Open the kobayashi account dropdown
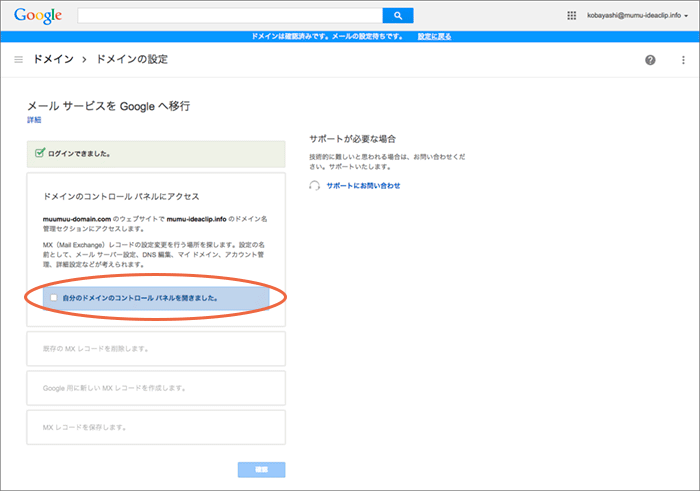700x491 pixels. click(637, 16)
